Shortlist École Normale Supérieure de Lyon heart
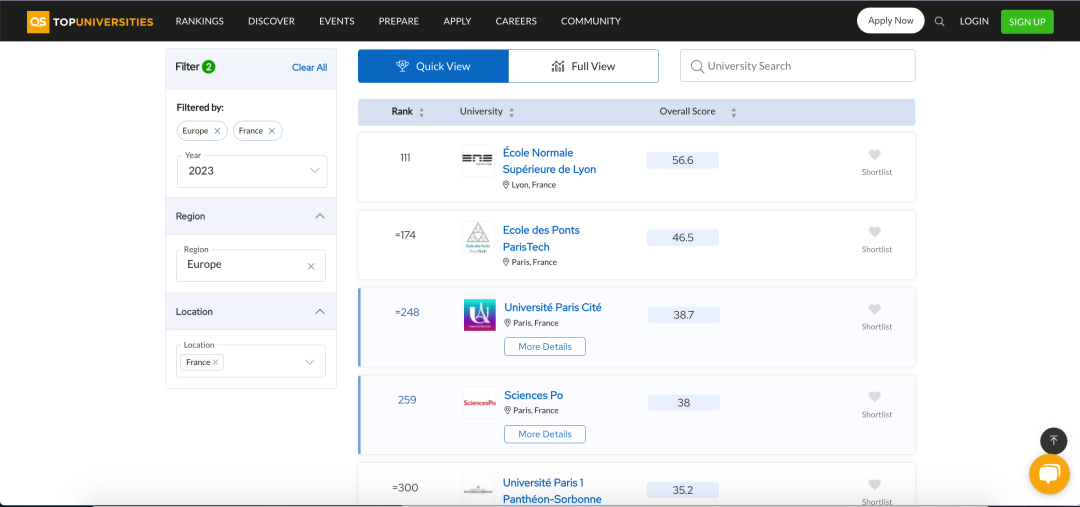This screenshot has width=1080, height=507. [875, 155]
